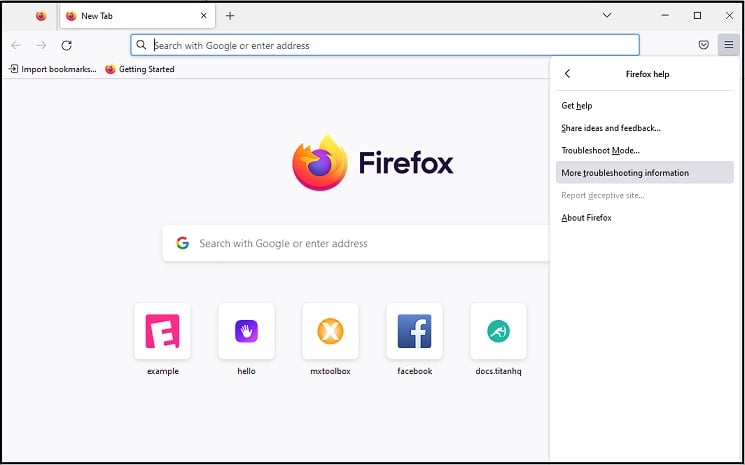Click the address bar field
Viewport: 745px width, 465px height.
(385, 45)
